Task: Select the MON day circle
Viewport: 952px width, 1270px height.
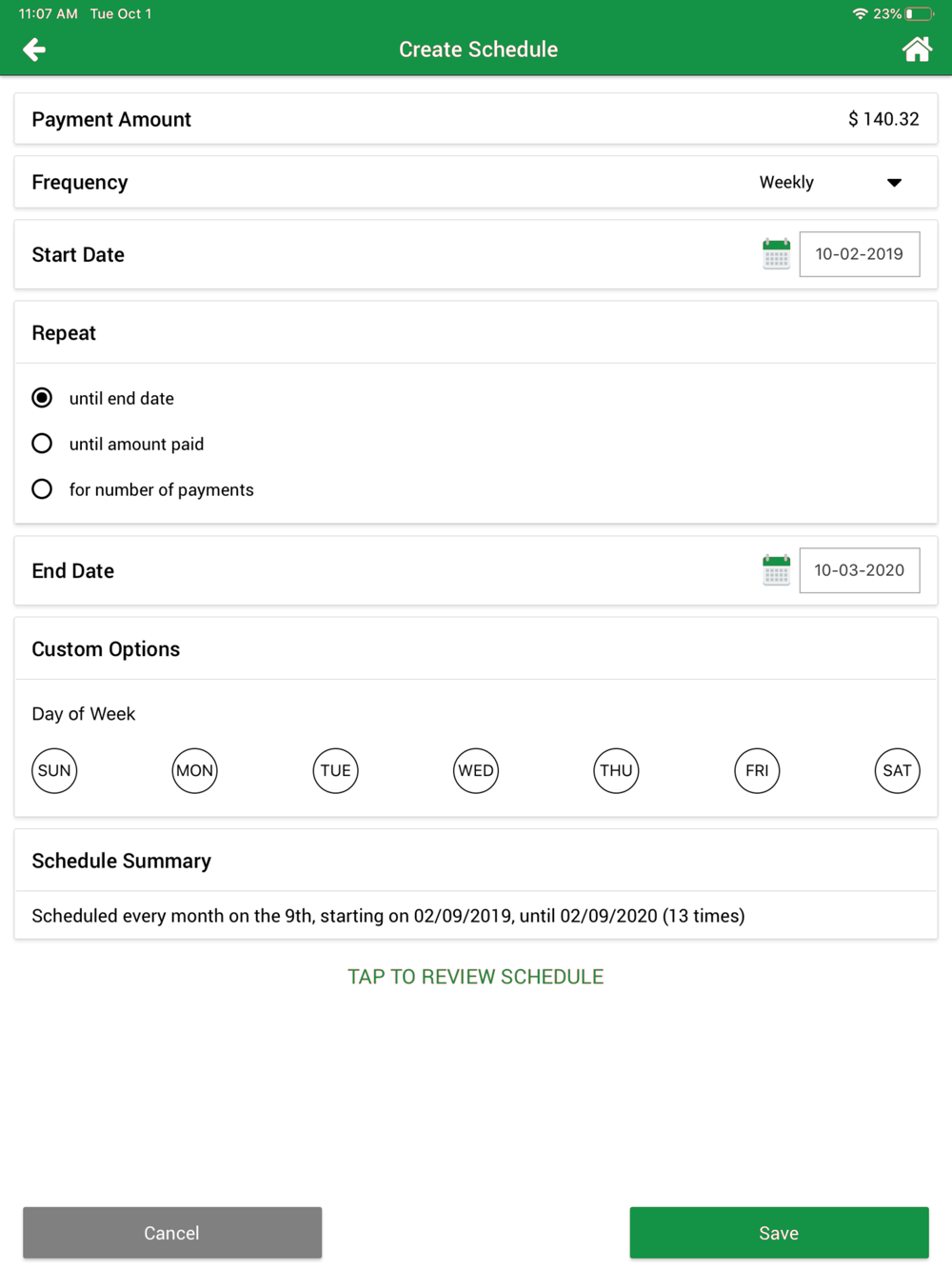Action: coord(195,771)
